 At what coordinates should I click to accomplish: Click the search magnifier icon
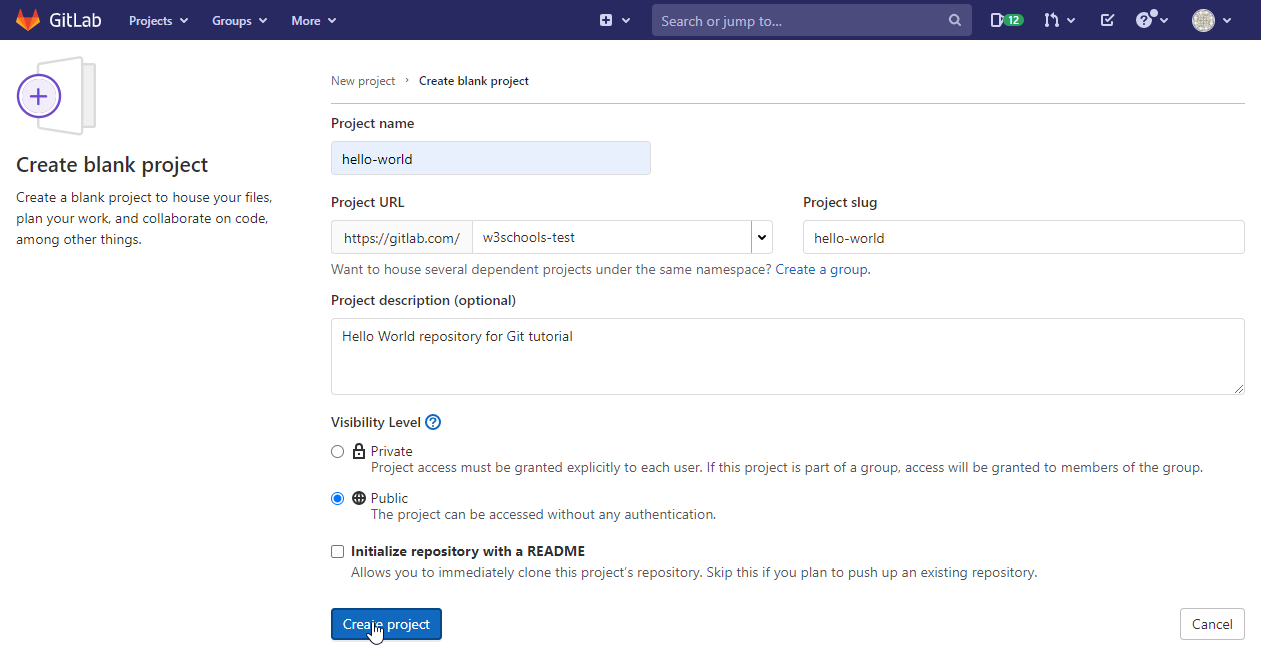[955, 20]
